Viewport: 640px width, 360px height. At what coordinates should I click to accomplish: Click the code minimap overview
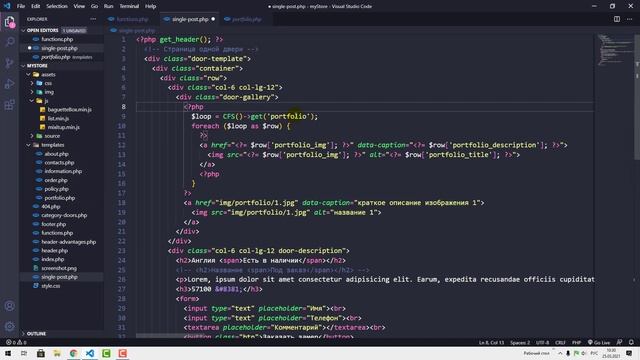coord(614,50)
